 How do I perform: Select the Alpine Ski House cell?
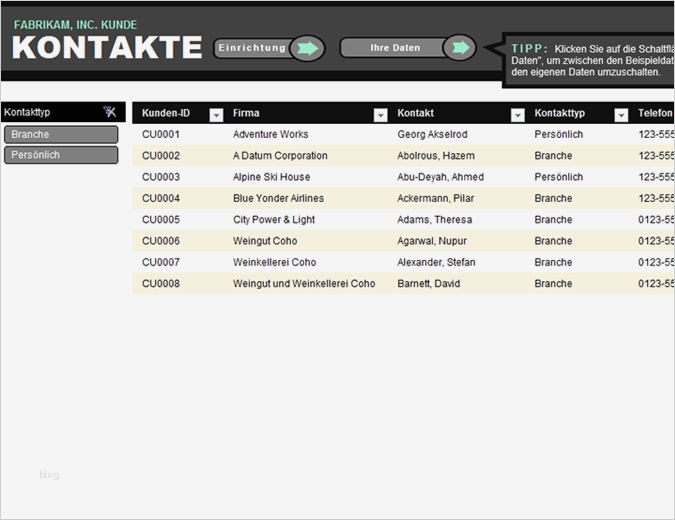(x=271, y=177)
